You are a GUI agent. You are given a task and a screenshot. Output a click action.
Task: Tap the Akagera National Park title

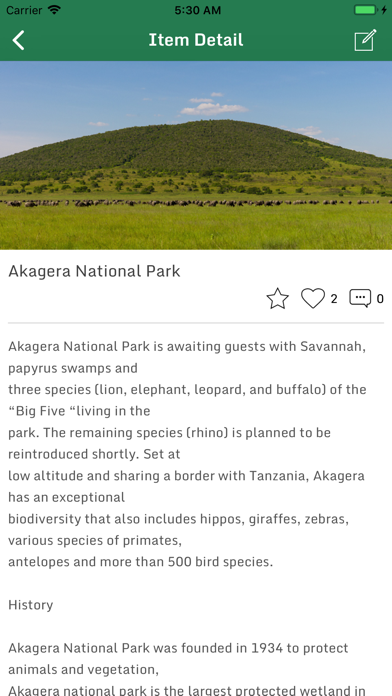pyautogui.click(x=94, y=271)
